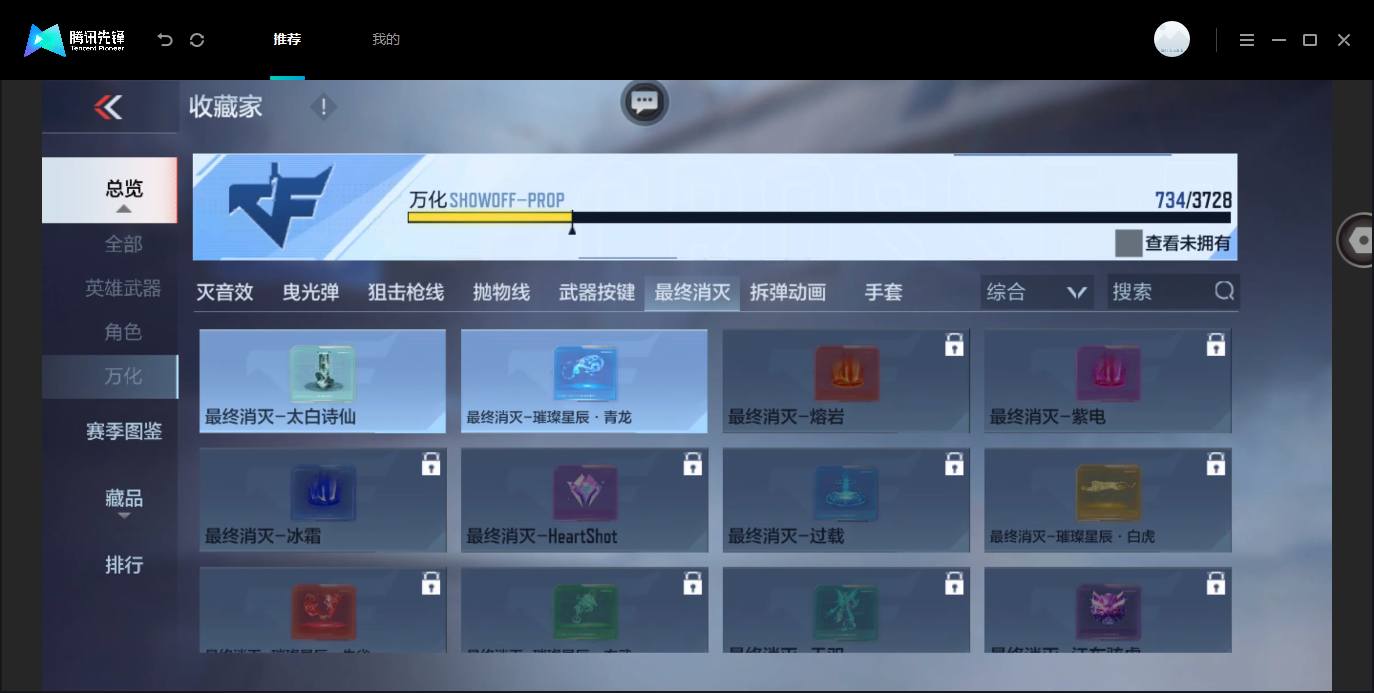
Task: Open 角色 in the sidebar
Action: tap(124, 332)
